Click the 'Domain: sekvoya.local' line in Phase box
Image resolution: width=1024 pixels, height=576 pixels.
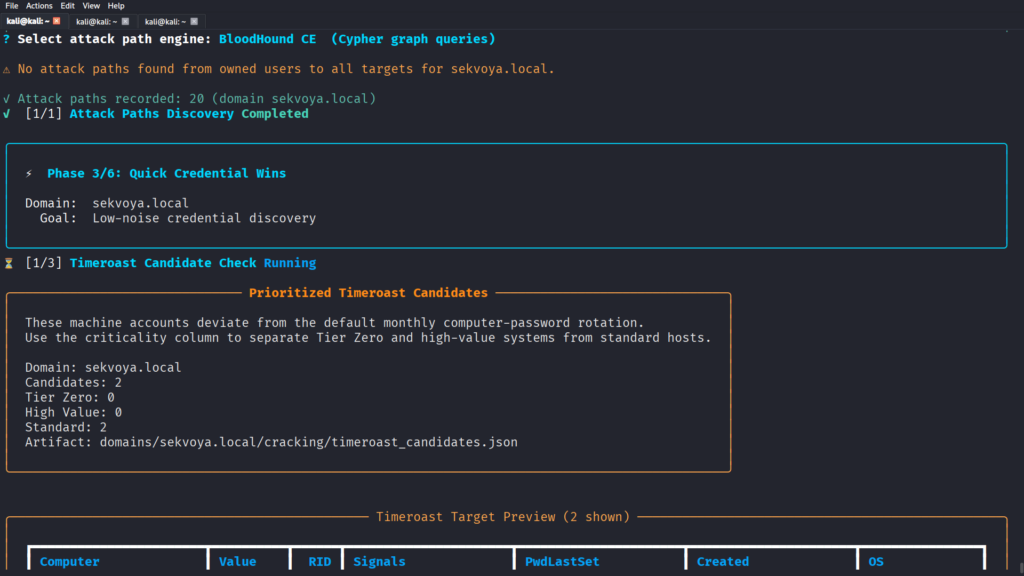106,203
